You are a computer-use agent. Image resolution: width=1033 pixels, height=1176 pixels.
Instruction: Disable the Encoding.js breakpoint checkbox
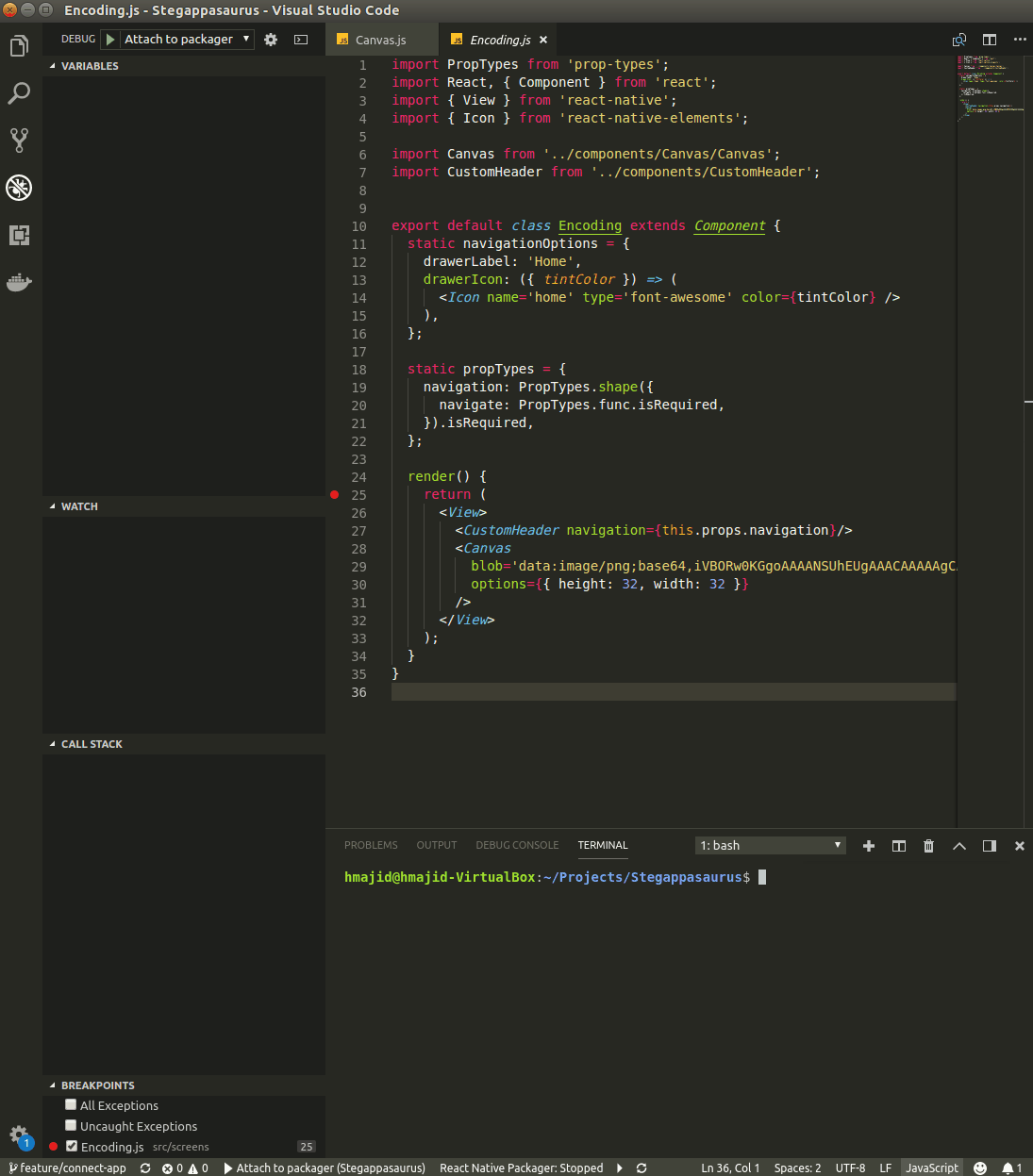(72, 1146)
